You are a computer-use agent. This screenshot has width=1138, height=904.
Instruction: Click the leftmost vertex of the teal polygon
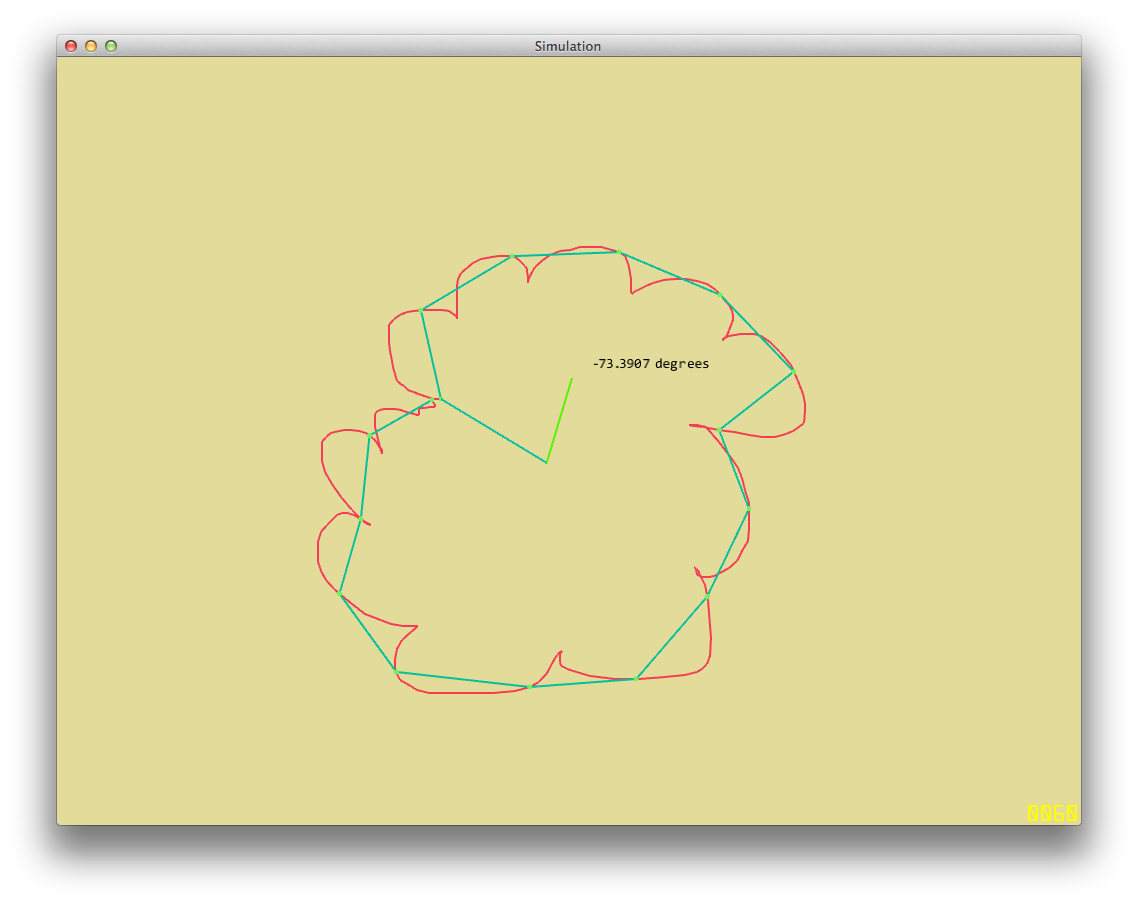tap(340, 594)
